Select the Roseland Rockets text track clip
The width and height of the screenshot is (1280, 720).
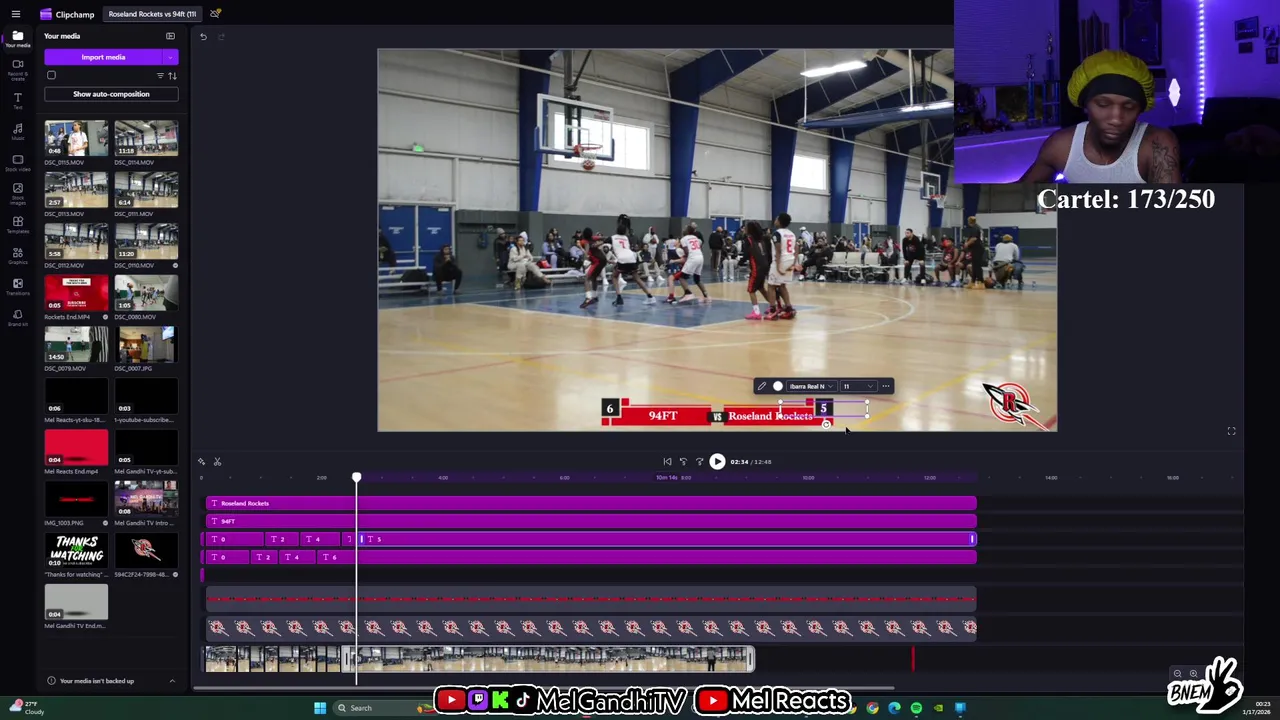pos(591,503)
